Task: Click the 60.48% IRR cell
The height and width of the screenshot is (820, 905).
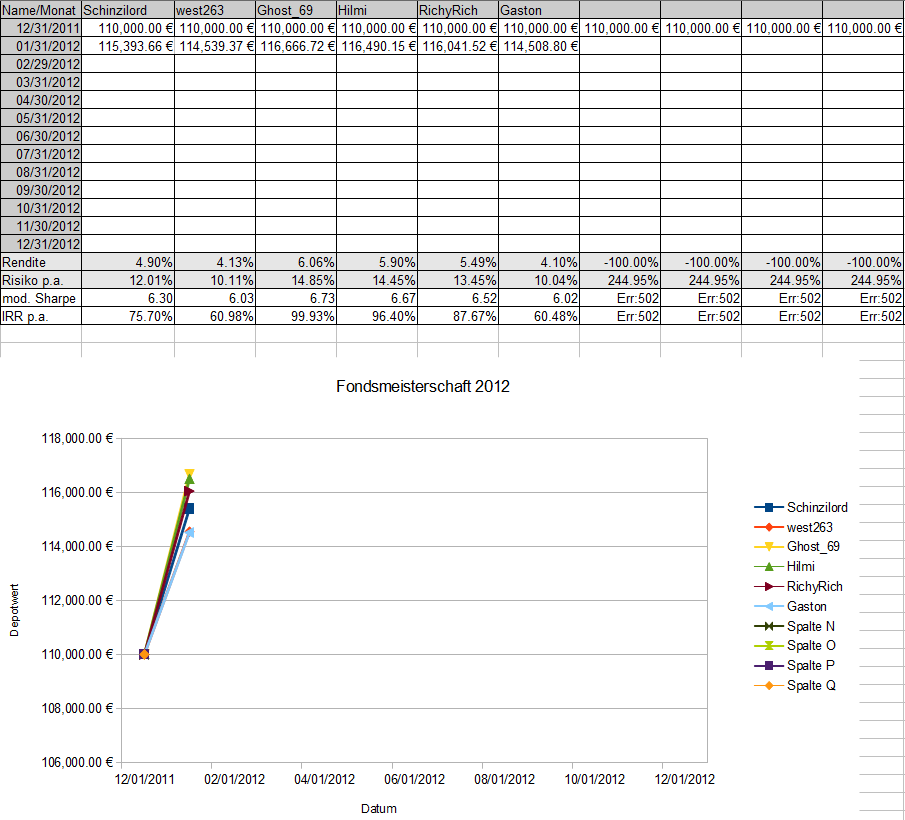Action: 539,316
